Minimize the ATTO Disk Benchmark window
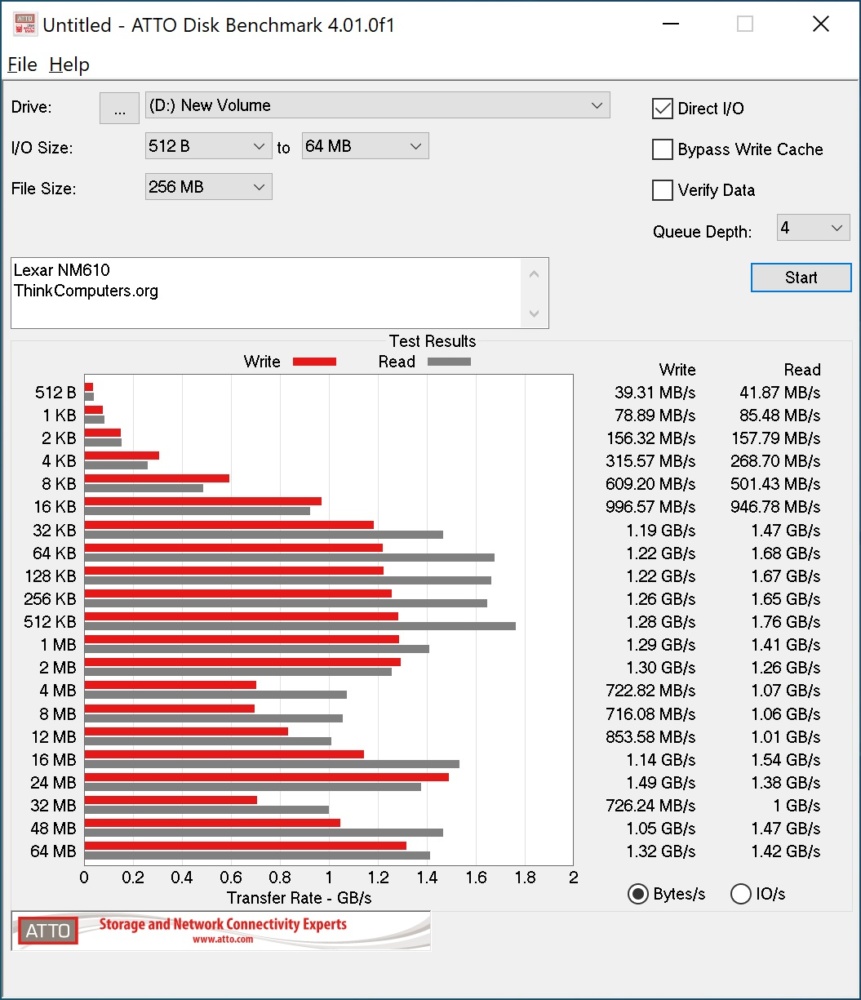Image resolution: width=861 pixels, height=1000 pixels. (x=670, y=24)
